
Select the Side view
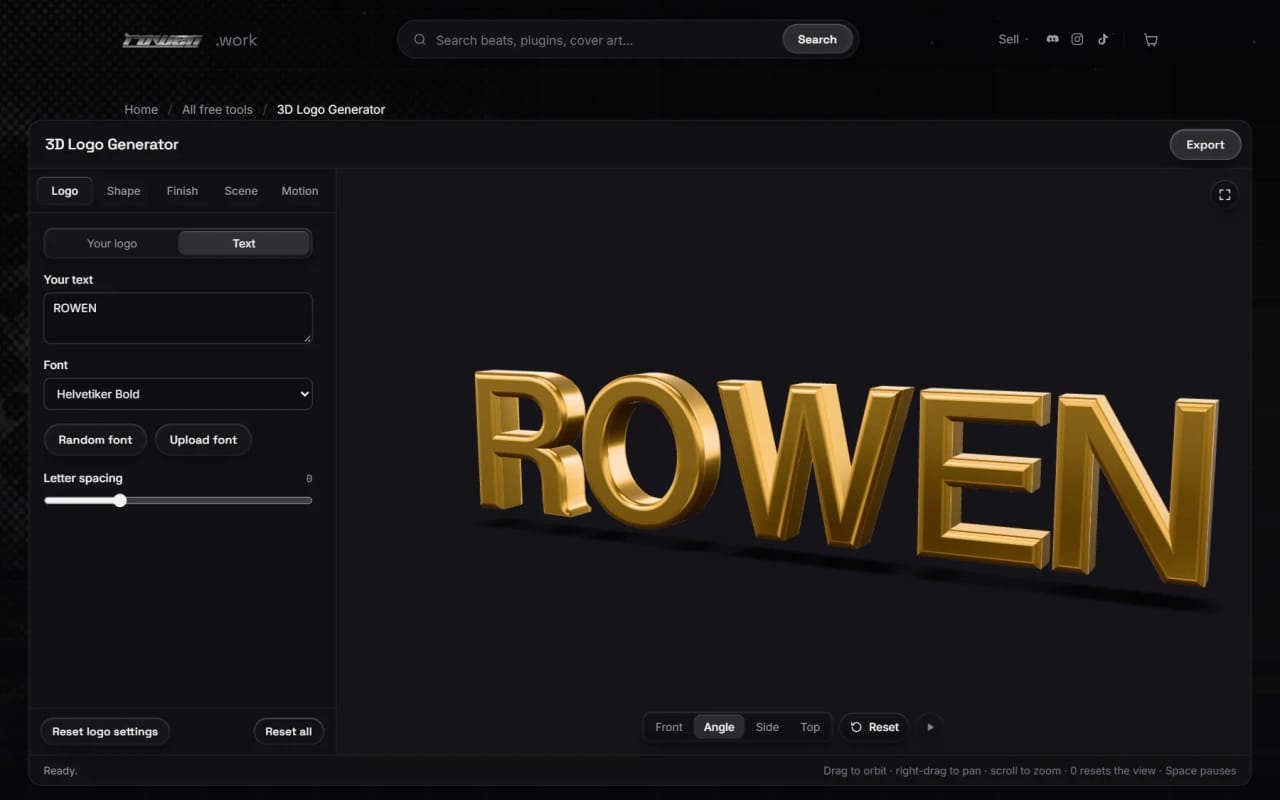click(767, 727)
